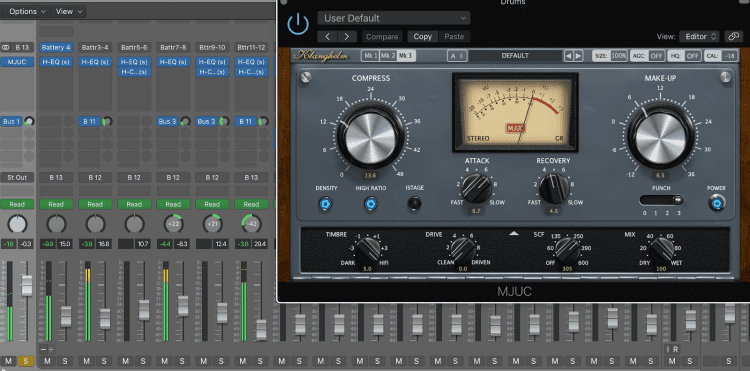Toggle the A/B comparison switch
The height and width of the screenshot is (371, 750).
[x=457, y=56]
